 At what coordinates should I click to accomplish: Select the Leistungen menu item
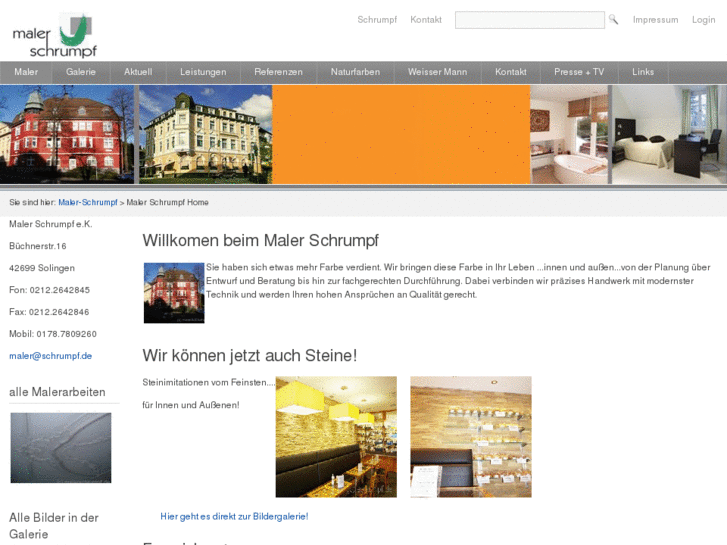[x=203, y=72]
